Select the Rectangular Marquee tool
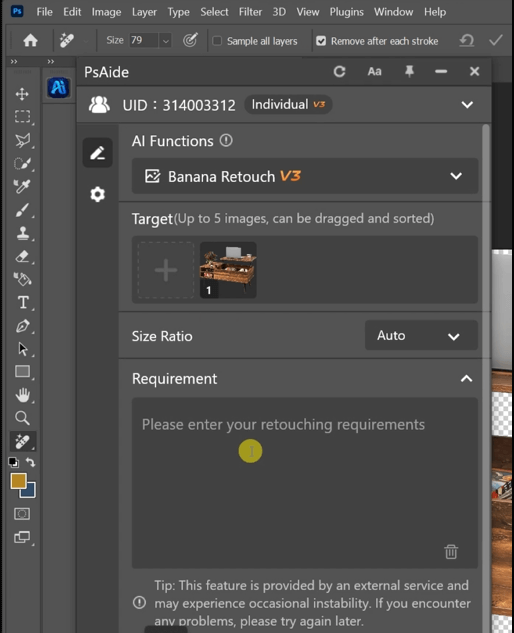Viewport: 514px width, 633px height. coord(22,117)
